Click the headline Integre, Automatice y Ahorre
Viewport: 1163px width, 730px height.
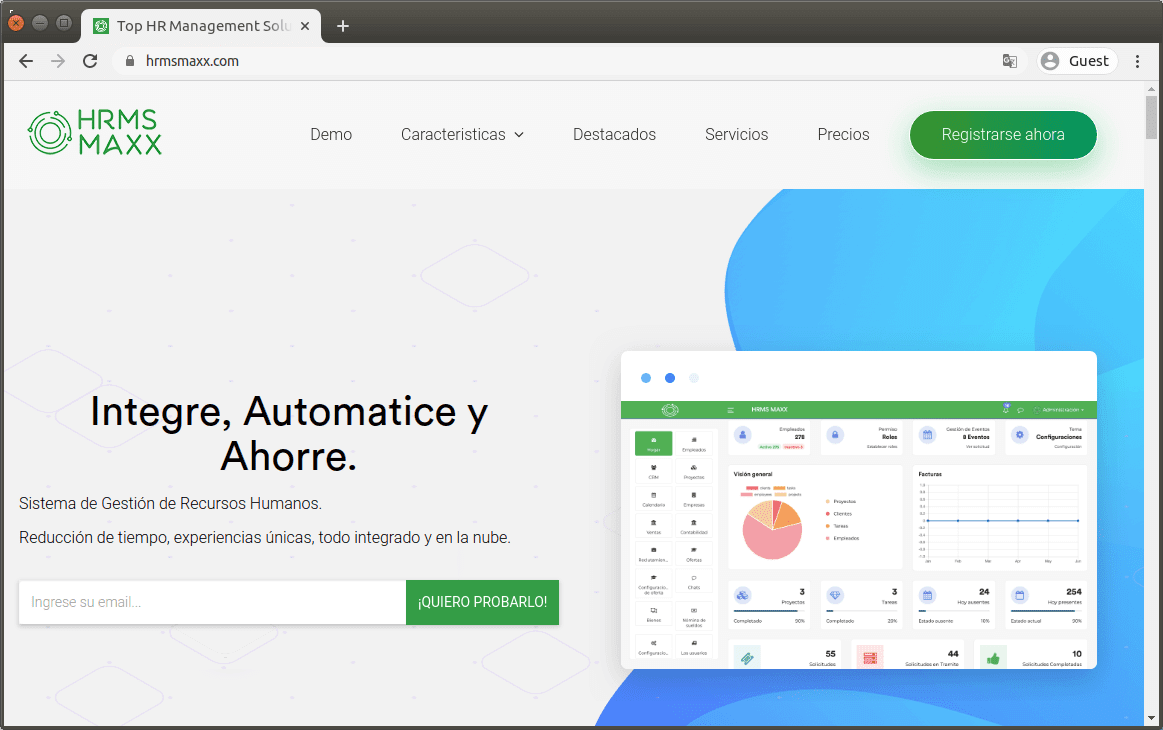point(289,433)
